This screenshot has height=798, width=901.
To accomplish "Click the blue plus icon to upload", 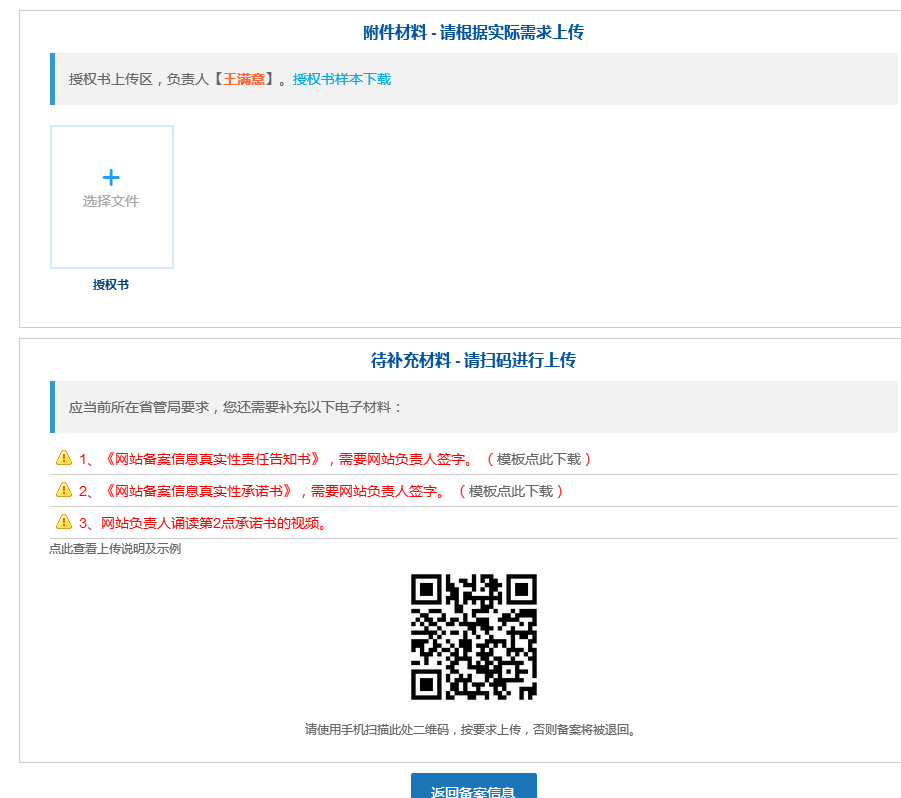I will [111, 178].
